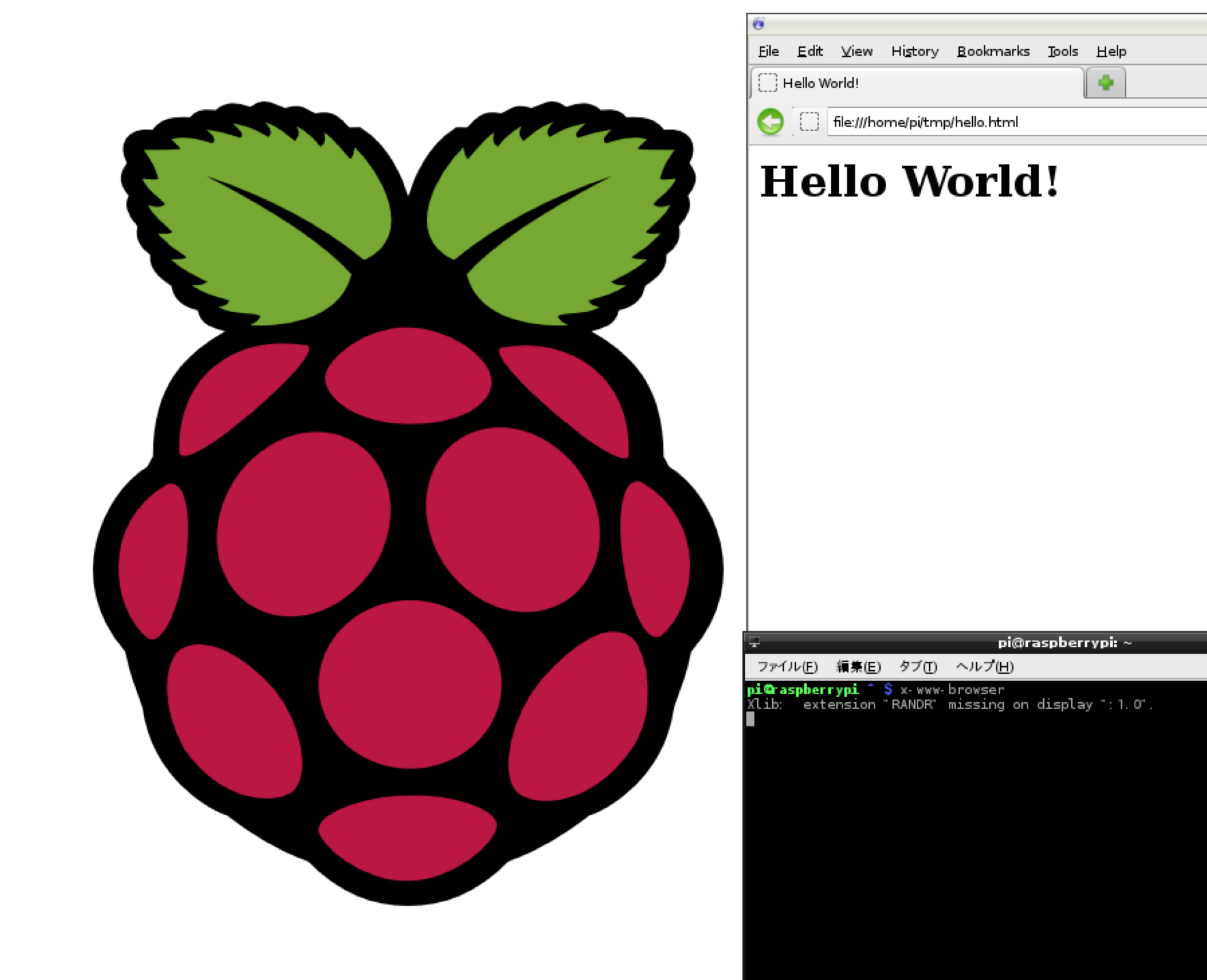Open a new tab with the plus icon
Image resolution: width=1207 pixels, height=980 pixels.
[1105, 83]
